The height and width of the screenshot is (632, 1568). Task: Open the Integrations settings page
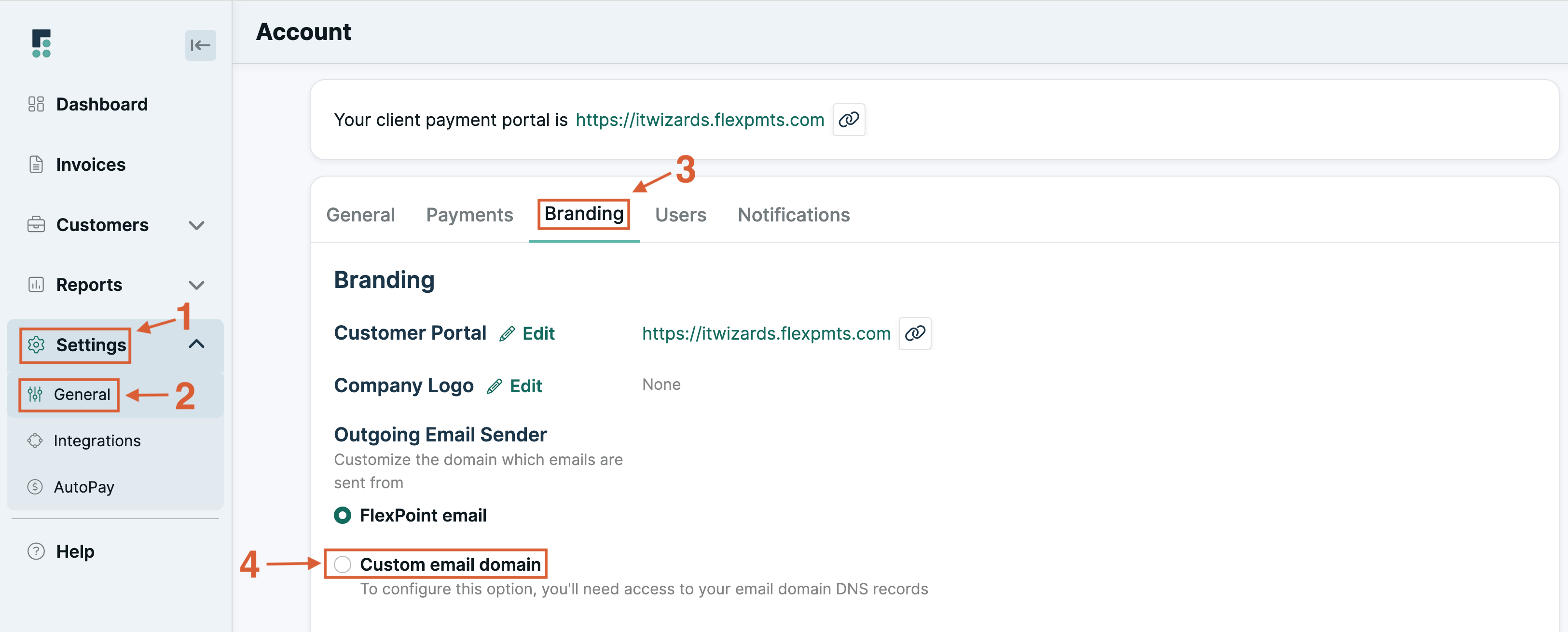click(97, 440)
